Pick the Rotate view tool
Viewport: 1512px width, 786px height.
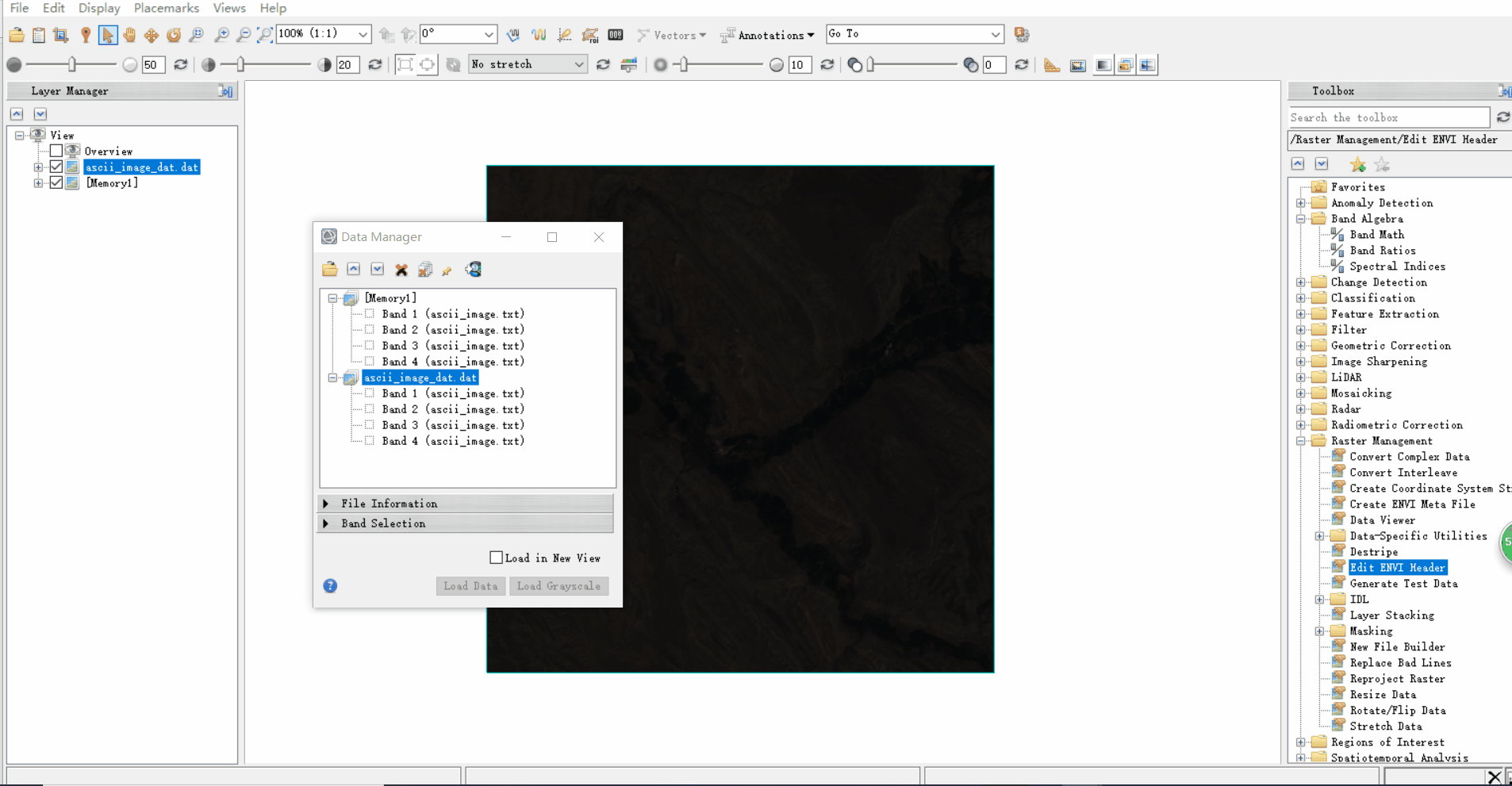point(173,35)
